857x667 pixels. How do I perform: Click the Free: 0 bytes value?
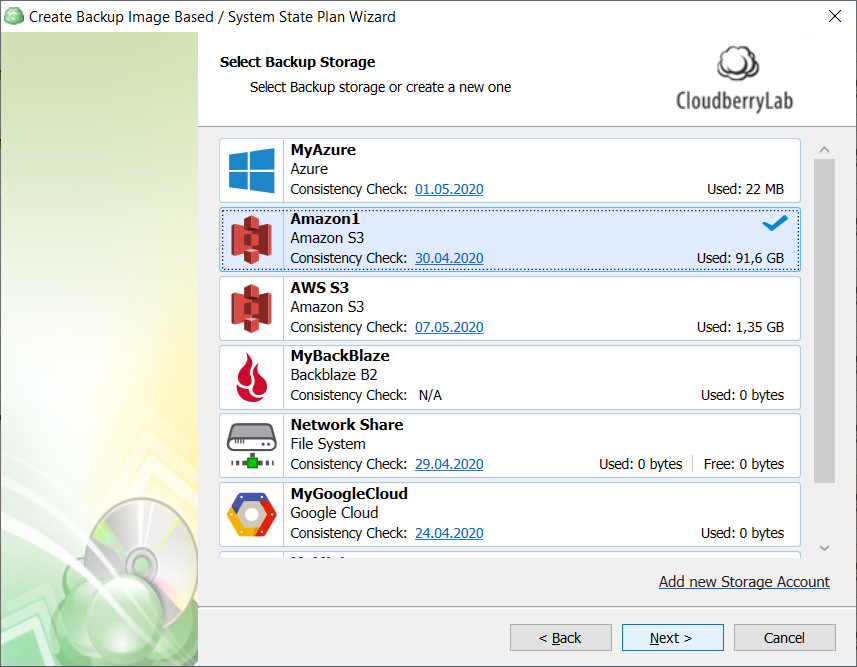744,464
